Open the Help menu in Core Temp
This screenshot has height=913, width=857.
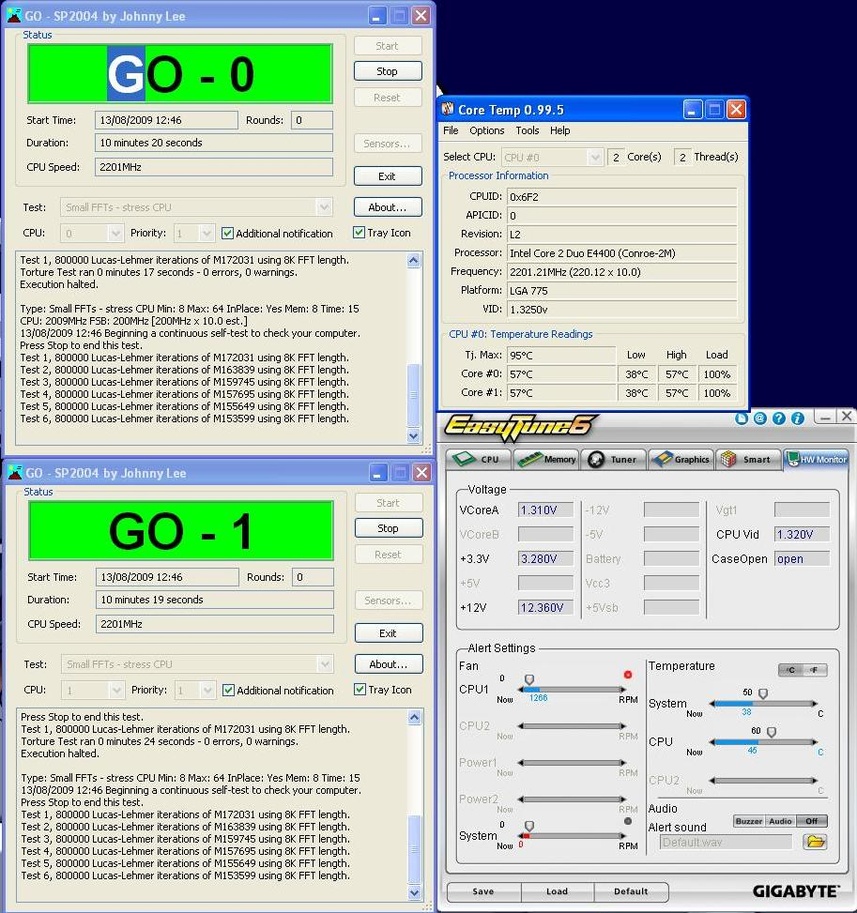pos(560,130)
